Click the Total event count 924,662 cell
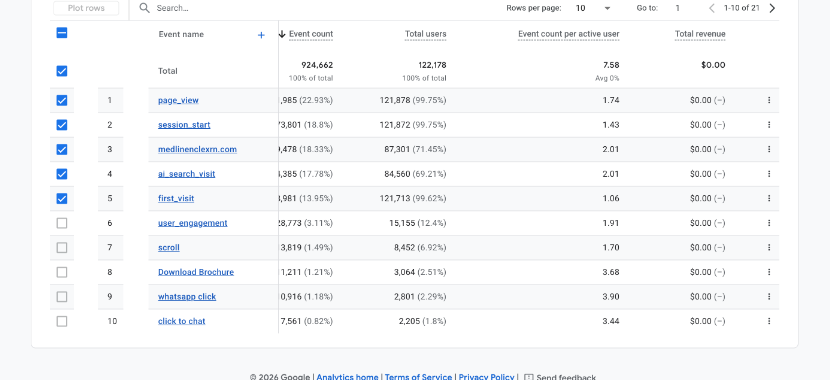 coord(317,65)
